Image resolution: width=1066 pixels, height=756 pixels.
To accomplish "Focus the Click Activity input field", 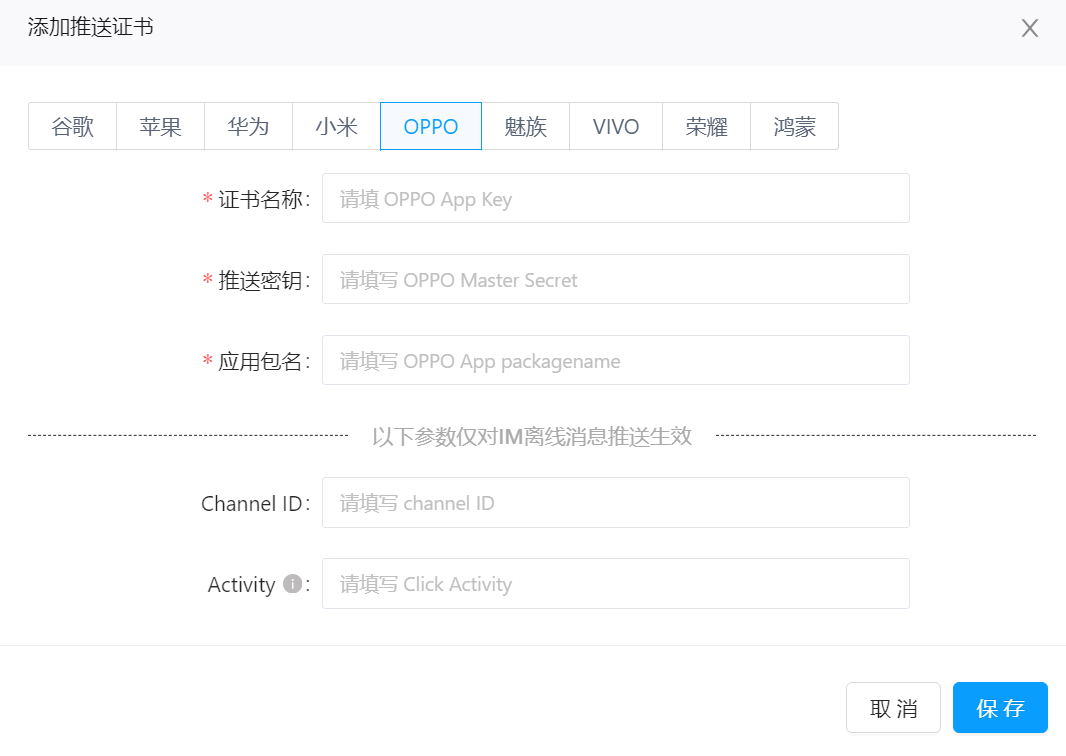I will (x=615, y=584).
